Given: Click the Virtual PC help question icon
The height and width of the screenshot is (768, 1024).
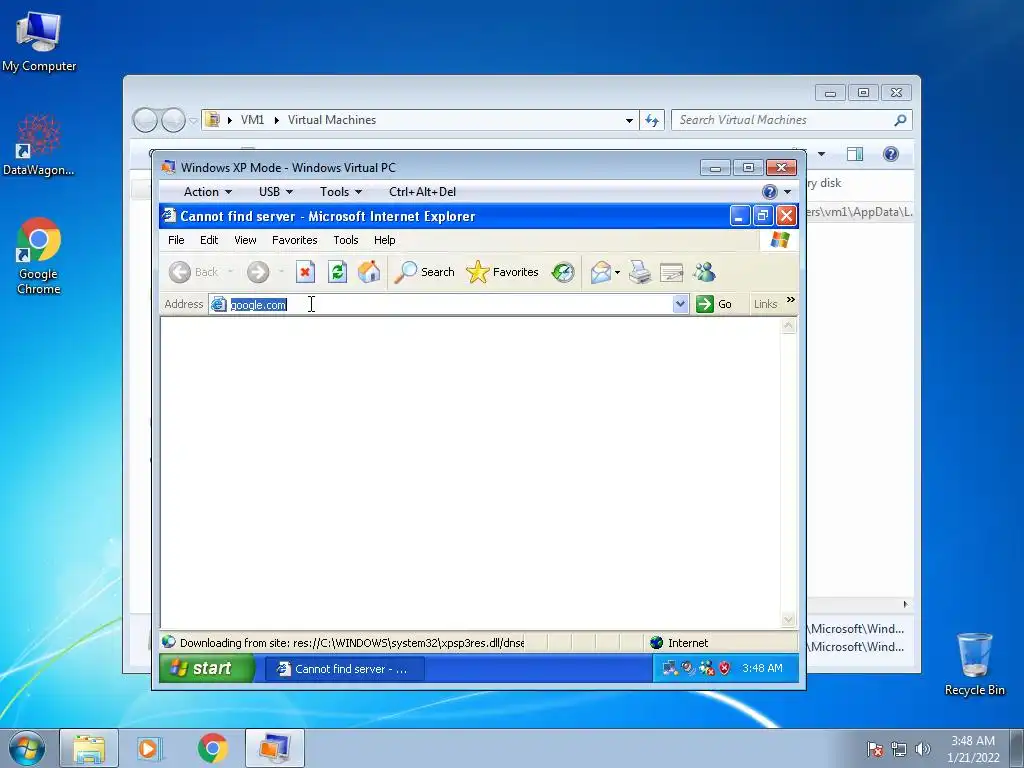Looking at the screenshot, I should pos(770,192).
